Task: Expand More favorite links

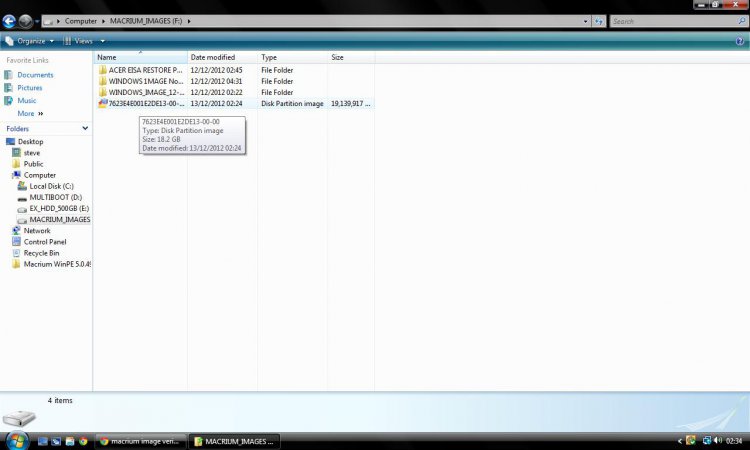Action: coord(30,114)
